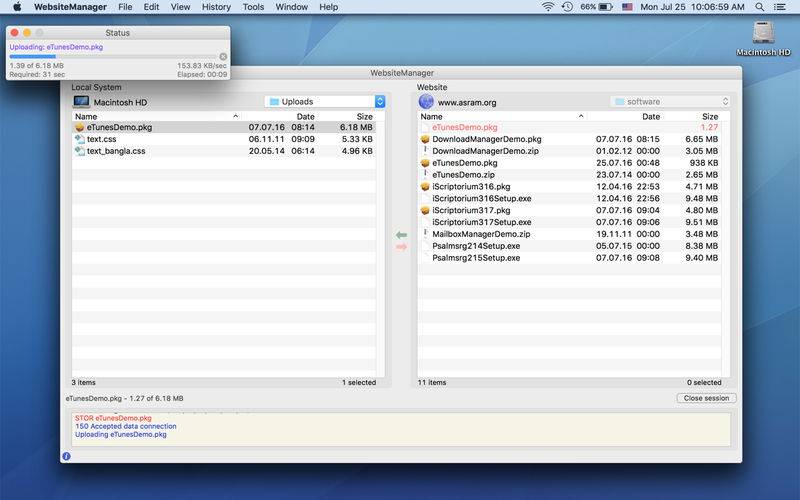Select local file text.css

pyautogui.click(x=224, y=139)
